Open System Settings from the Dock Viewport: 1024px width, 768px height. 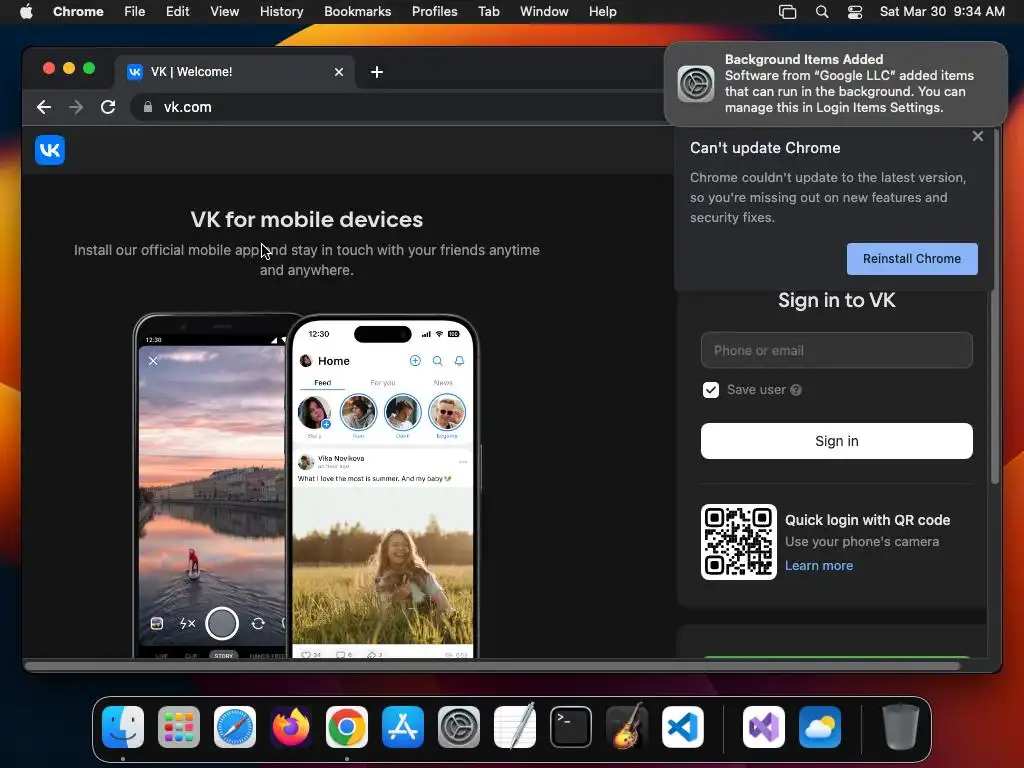point(459,727)
